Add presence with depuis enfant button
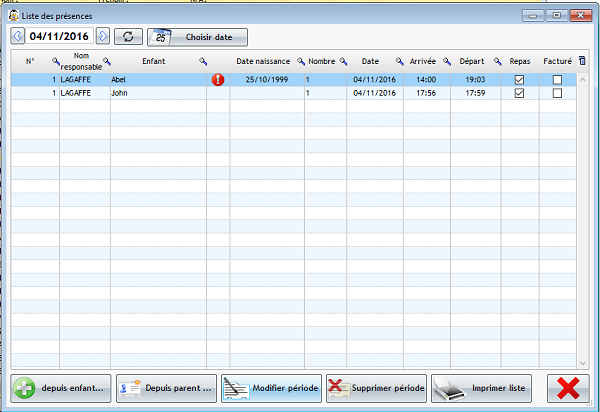 60,388
